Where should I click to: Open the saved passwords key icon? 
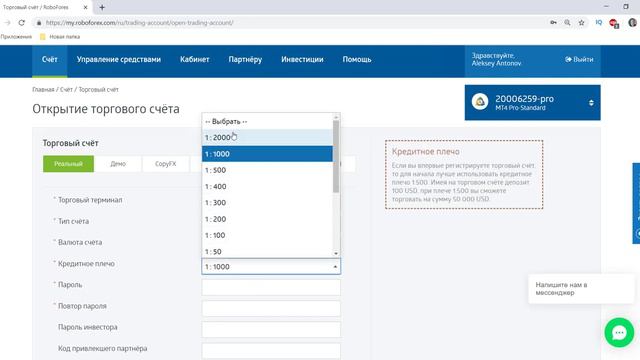(553, 23)
